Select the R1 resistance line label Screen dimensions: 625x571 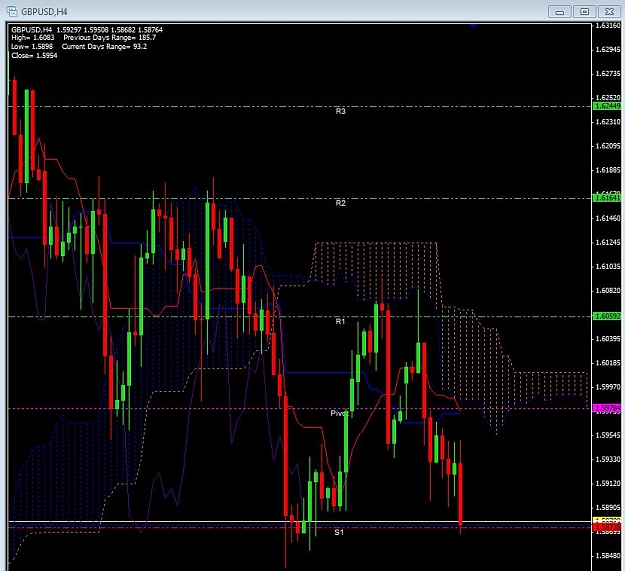[x=340, y=321]
